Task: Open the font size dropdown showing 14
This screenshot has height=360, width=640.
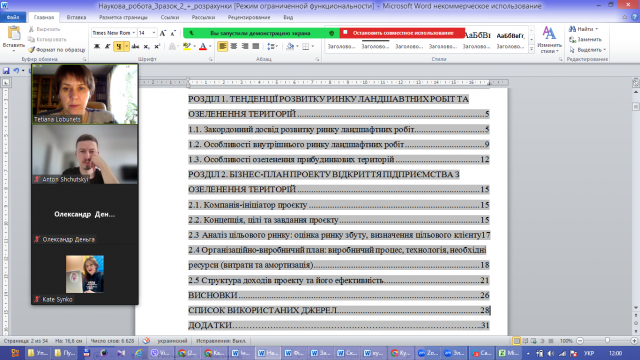Action: (154, 33)
